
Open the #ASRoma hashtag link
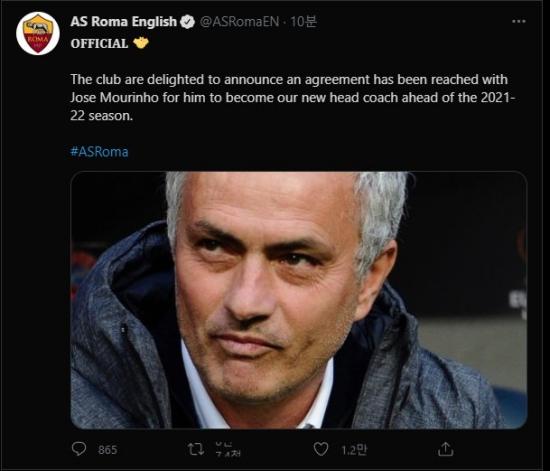99,152
